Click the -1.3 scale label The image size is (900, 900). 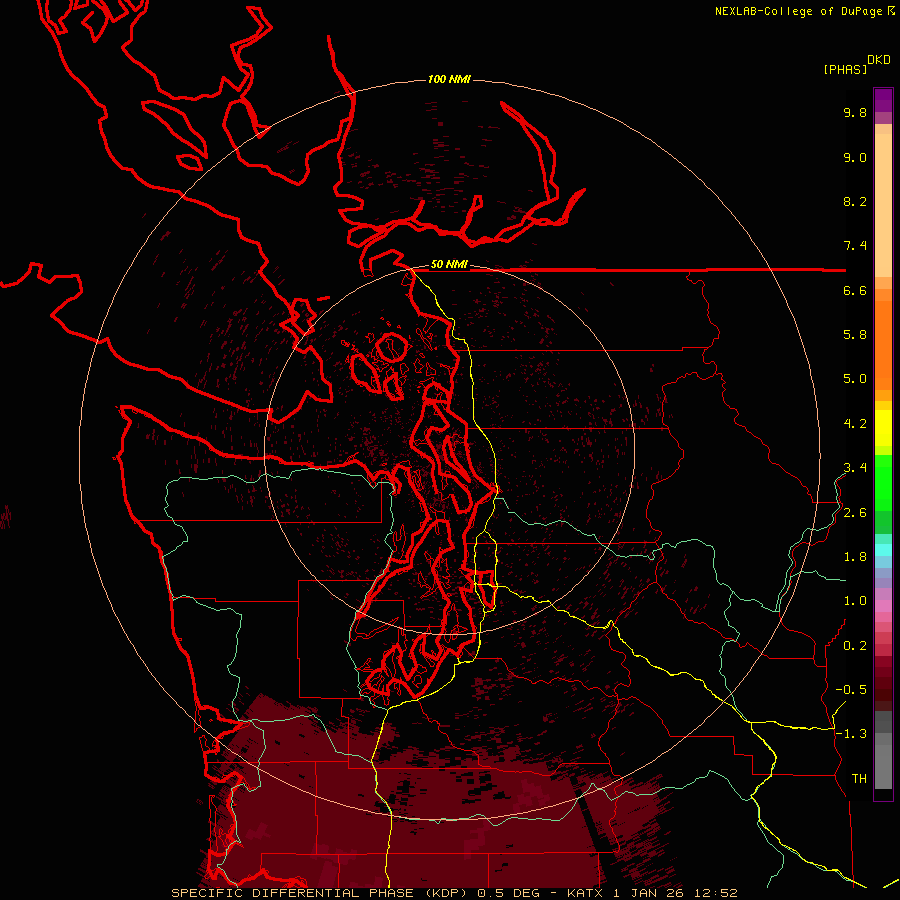(x=851, y=734)
